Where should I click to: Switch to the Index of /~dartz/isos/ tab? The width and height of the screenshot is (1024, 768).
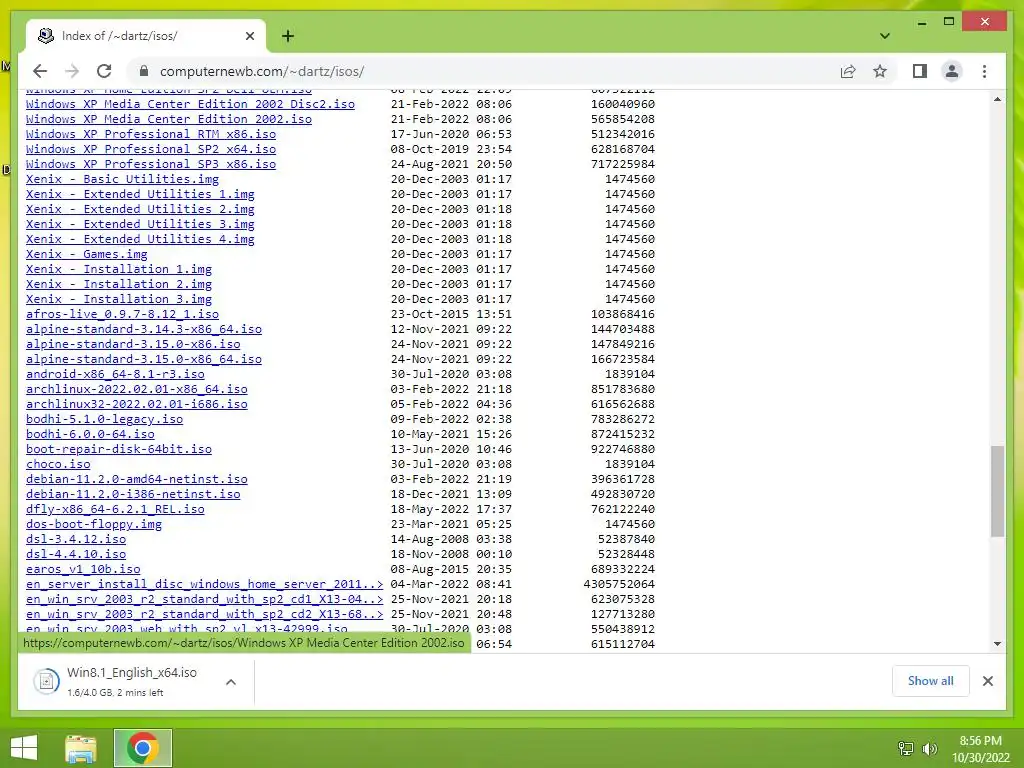point(146,36)
